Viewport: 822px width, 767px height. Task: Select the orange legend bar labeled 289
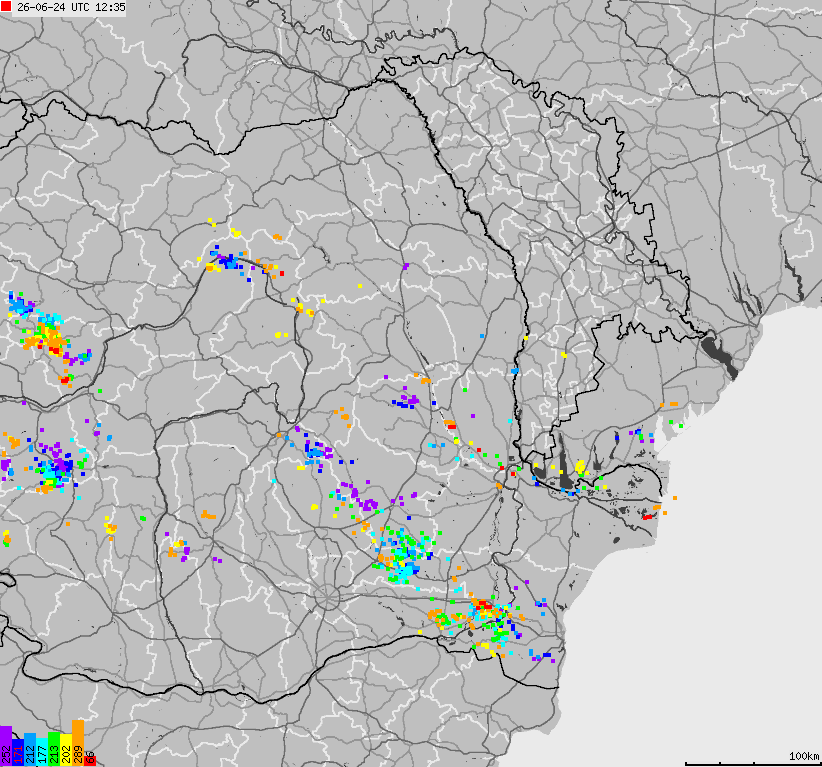click(78, 743)
